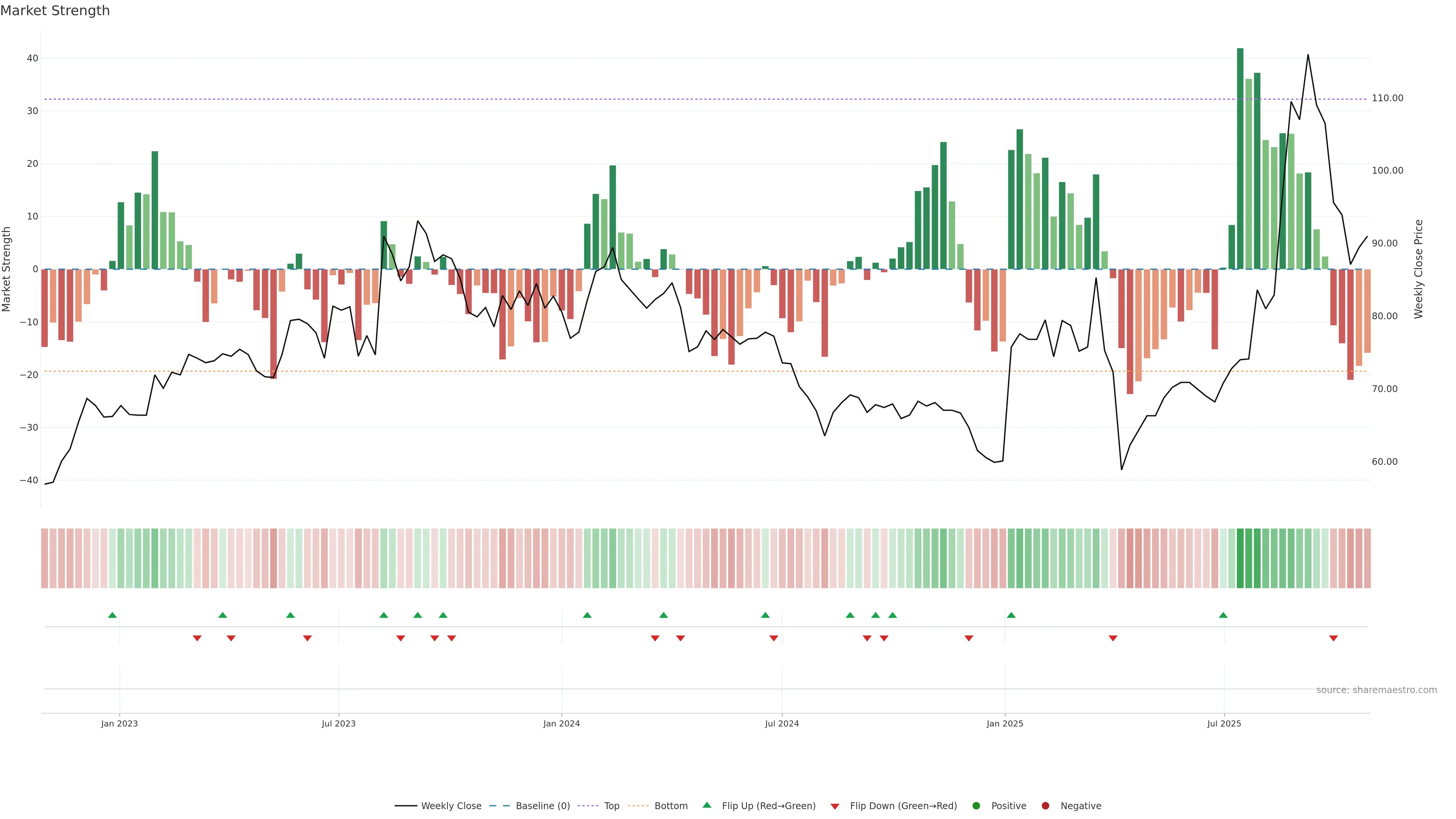Toggle the Weekly Close legend entry
The width and height of the screenshot is (1456, 819).
click(451, 805)
